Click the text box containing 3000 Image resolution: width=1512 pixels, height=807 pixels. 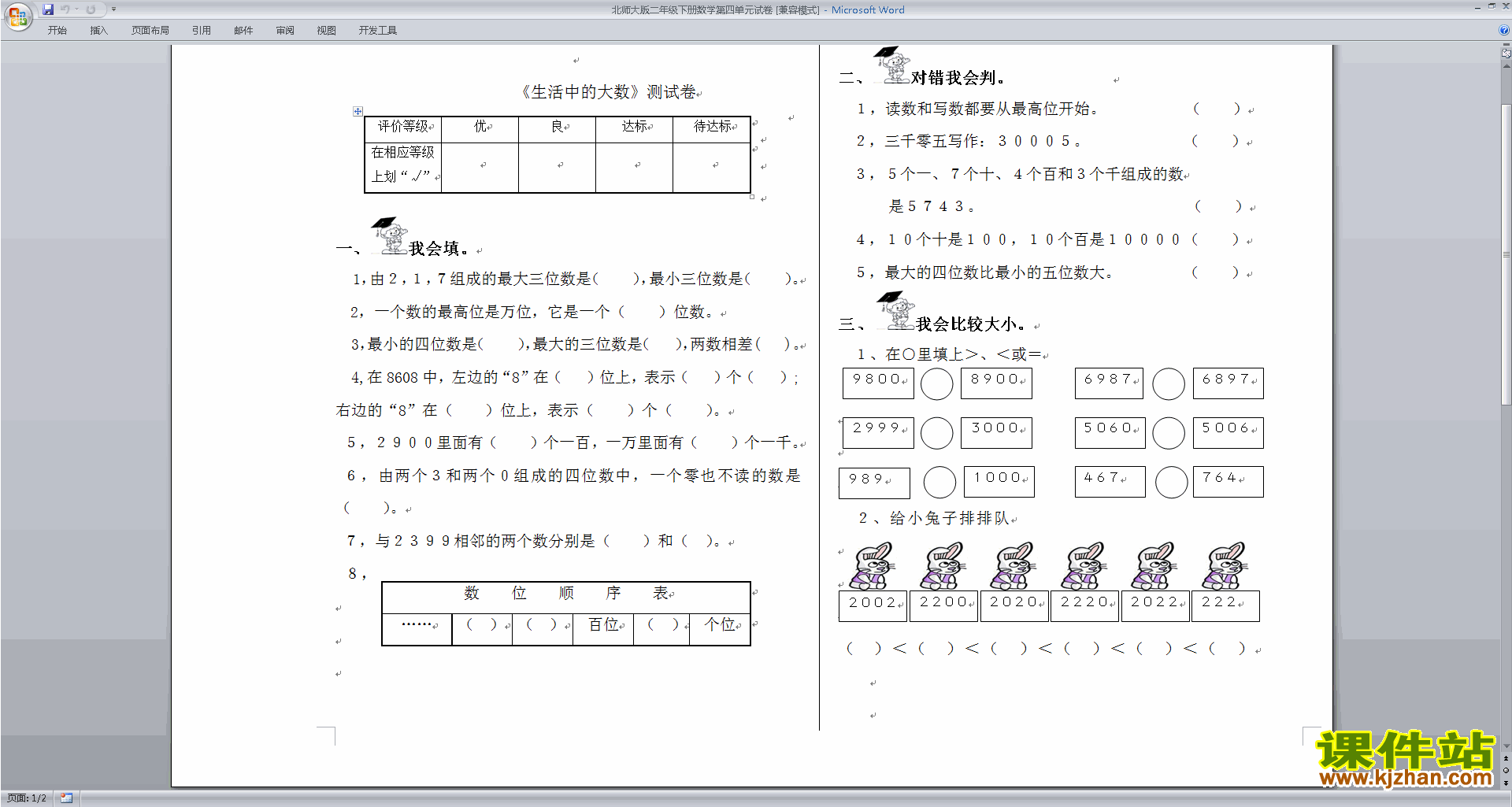pyautogui.click(x=996, y=432)
